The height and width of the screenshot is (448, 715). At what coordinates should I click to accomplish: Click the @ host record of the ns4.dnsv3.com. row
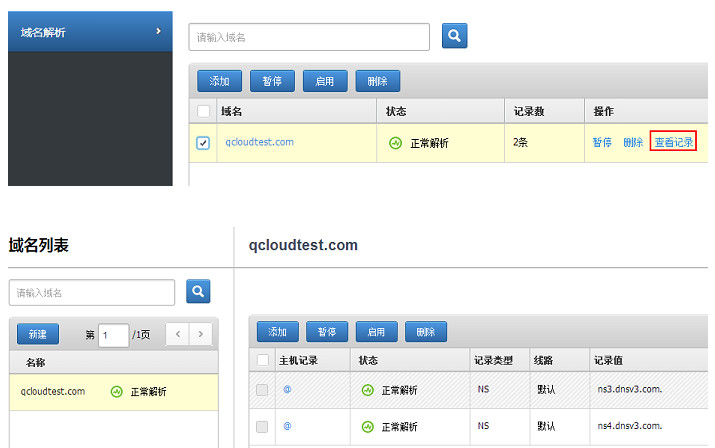(x=287, y=426)
